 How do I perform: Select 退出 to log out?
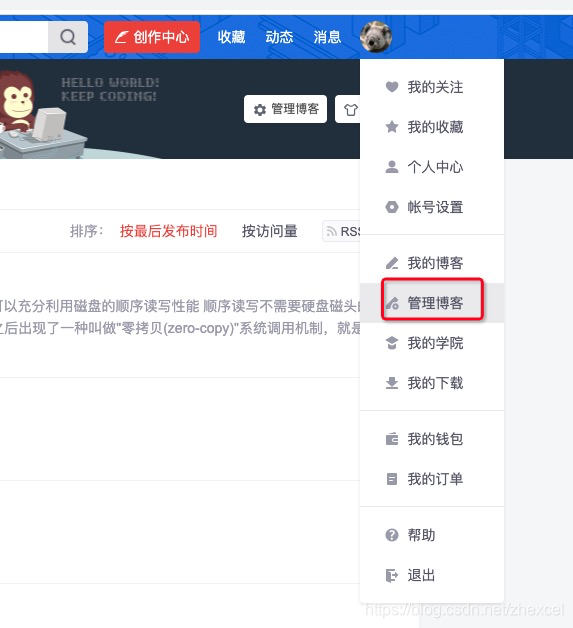click(x=432, y=575)
